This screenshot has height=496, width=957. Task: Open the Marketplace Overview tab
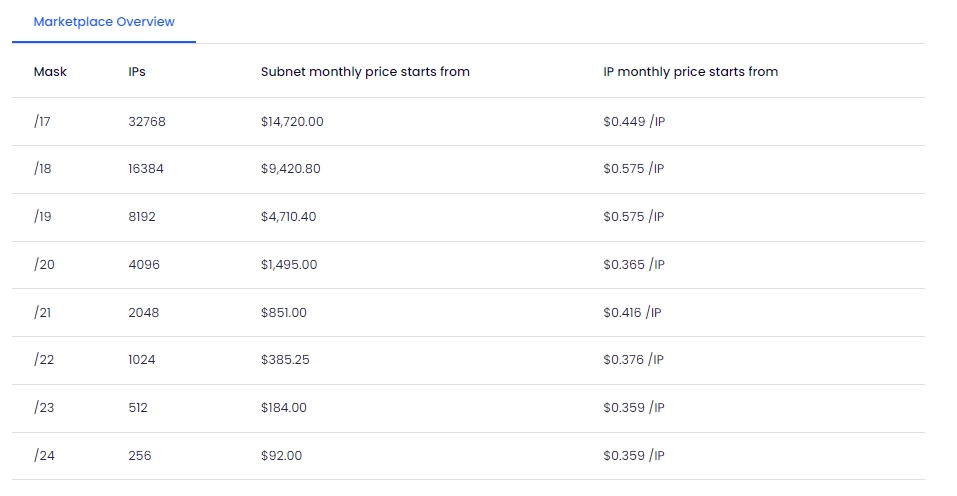pyautogui.click(x=104, y=22)
